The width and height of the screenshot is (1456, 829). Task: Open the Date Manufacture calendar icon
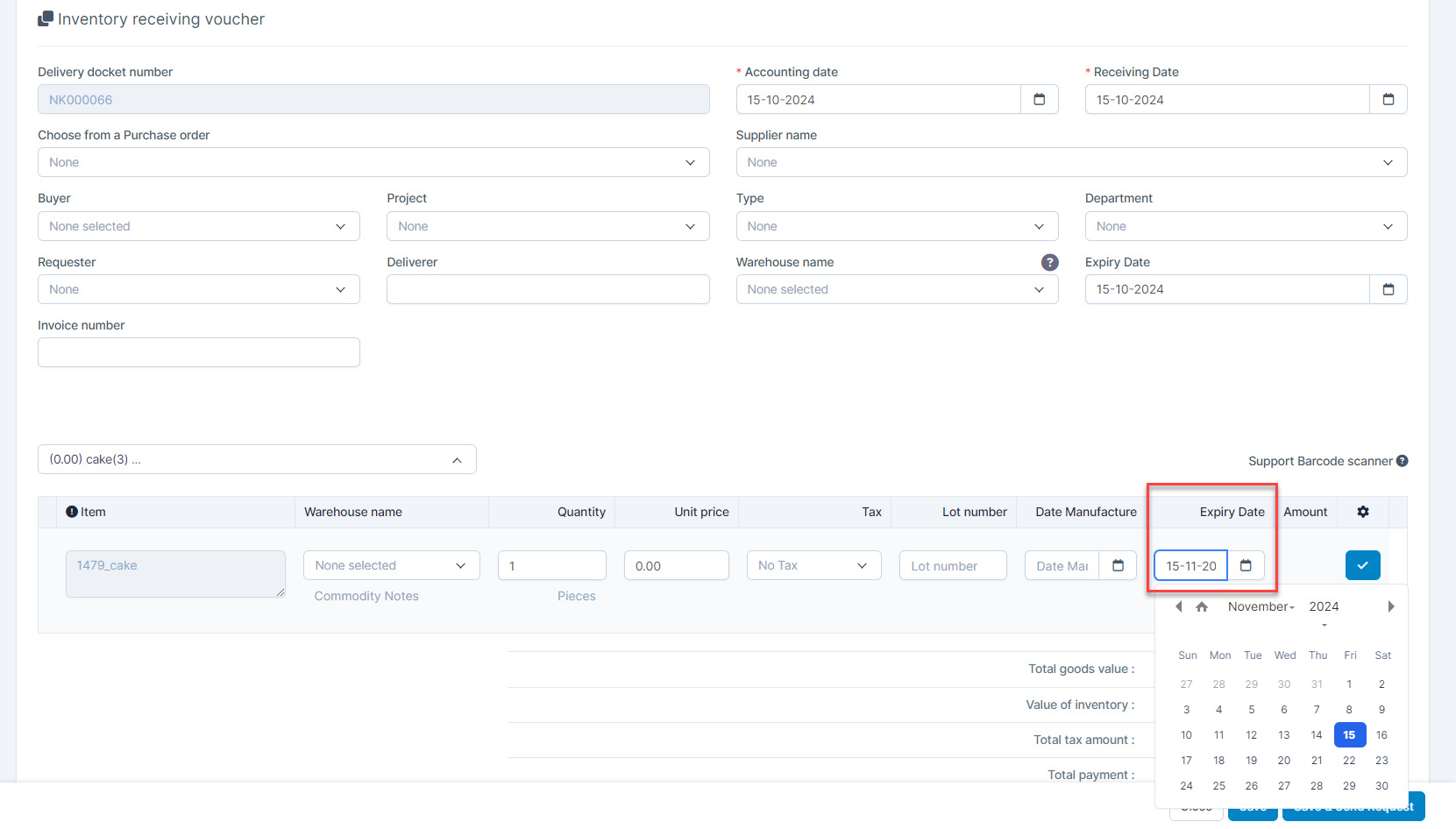pos(1118,566)
